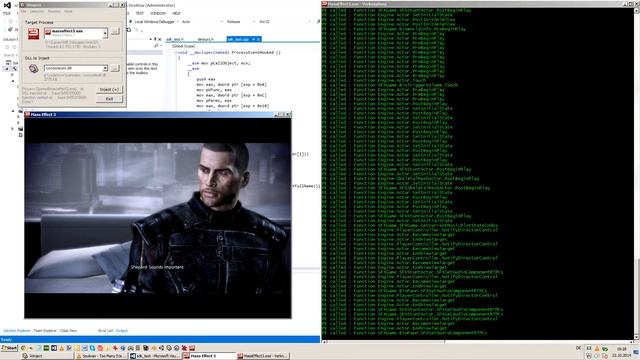Switch to the sdk_test.h editor tab

click(175, 39)
